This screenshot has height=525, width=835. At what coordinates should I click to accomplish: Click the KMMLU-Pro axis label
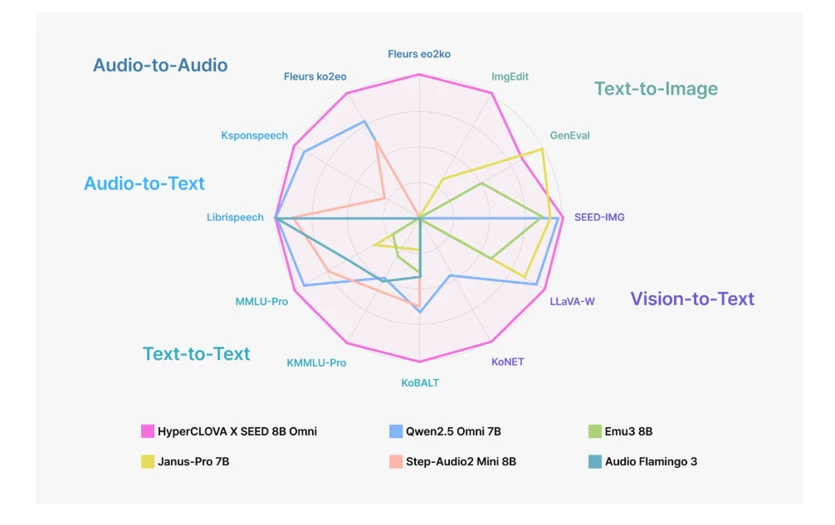316,363
